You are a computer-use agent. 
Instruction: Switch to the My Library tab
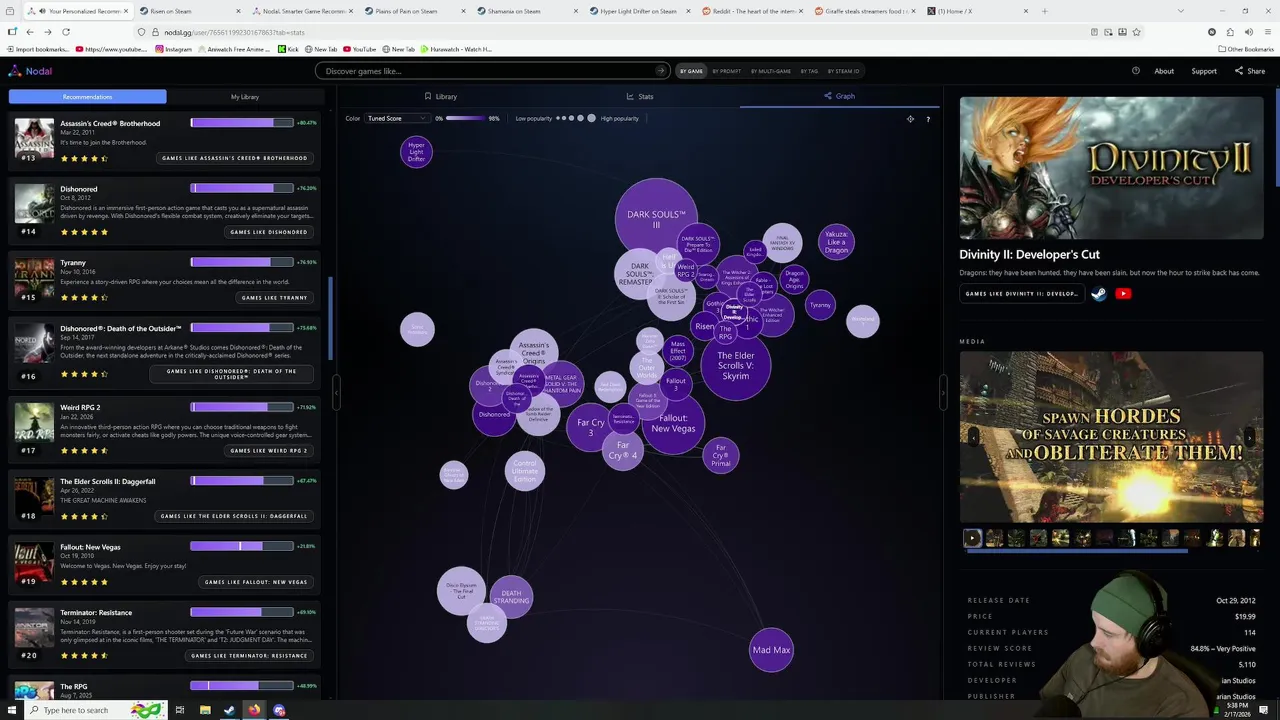[245, 97]
